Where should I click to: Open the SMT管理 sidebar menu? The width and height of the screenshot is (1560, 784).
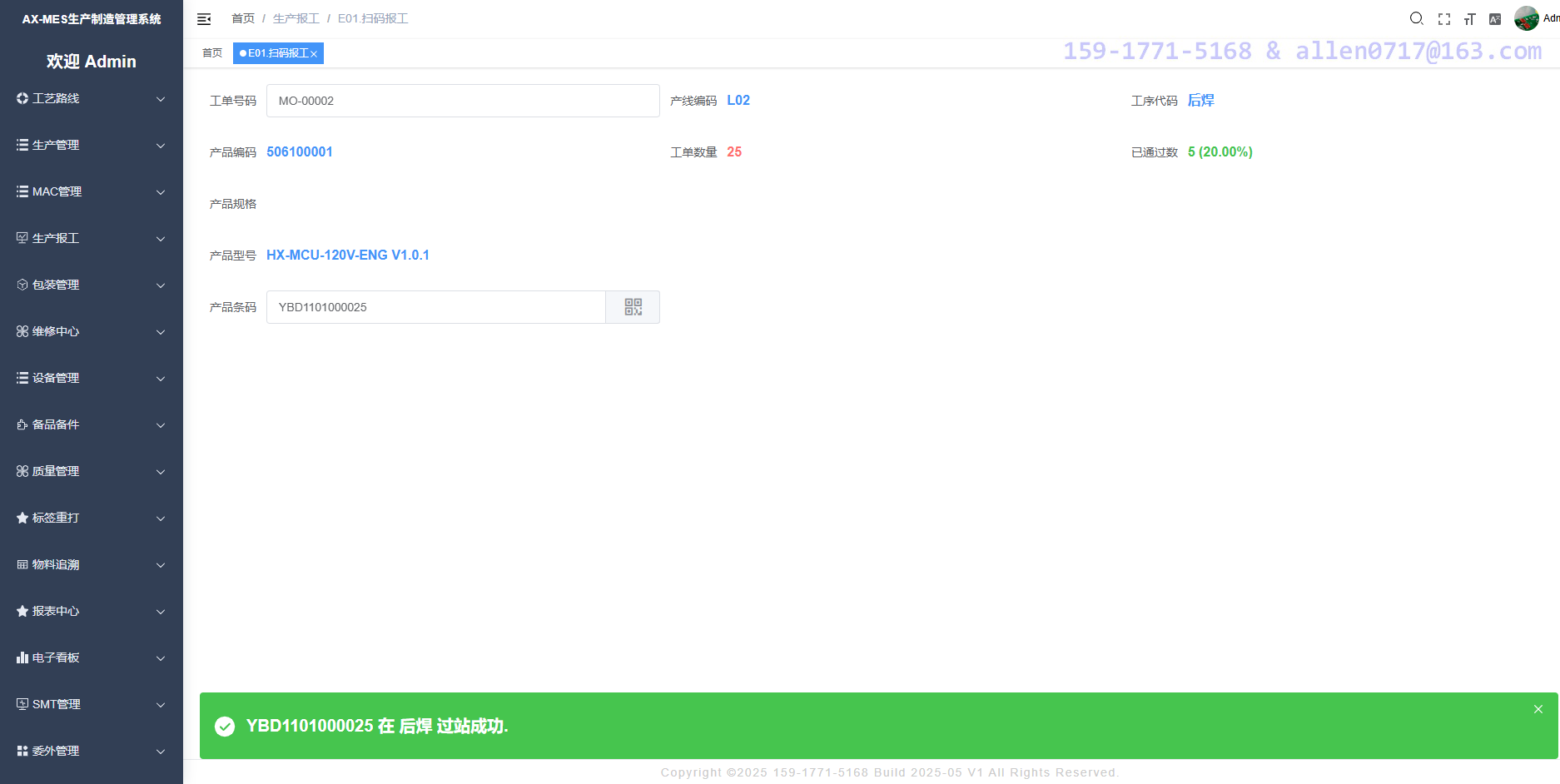[x=92, y=704]
